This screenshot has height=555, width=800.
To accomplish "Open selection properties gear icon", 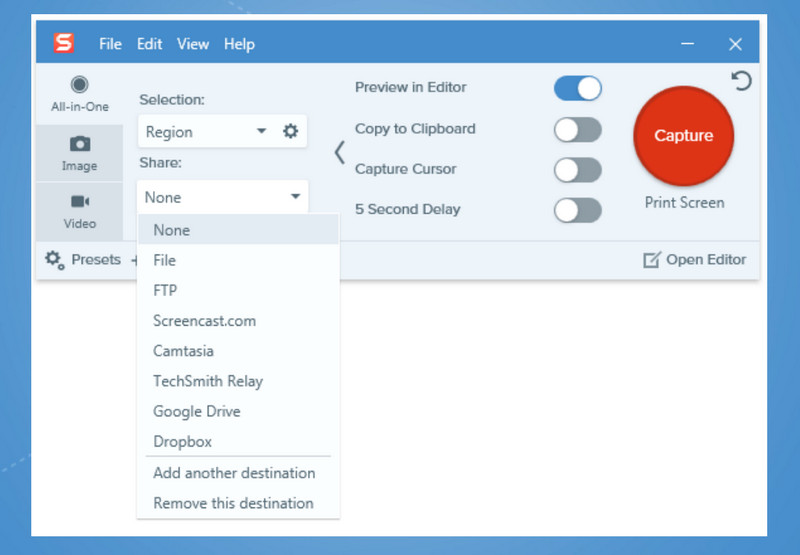I will (x=290, y=132).
